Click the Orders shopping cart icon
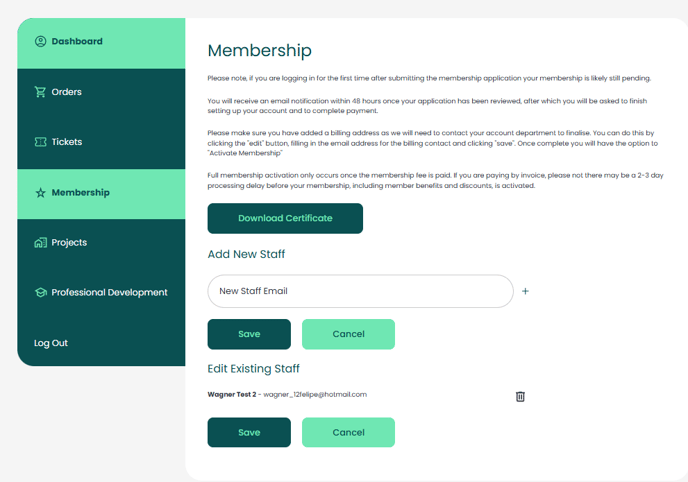The image size is (688, 482). point(41,92)
